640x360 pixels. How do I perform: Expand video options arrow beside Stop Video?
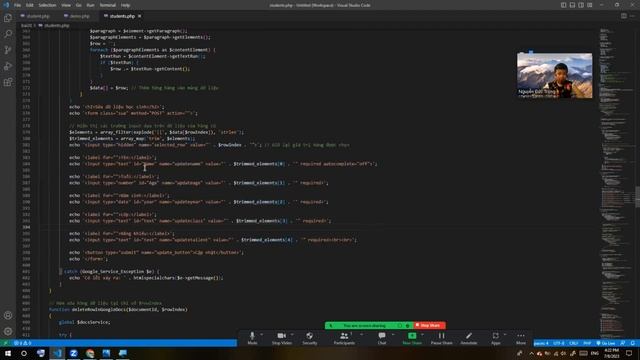(x=292, y=334)
